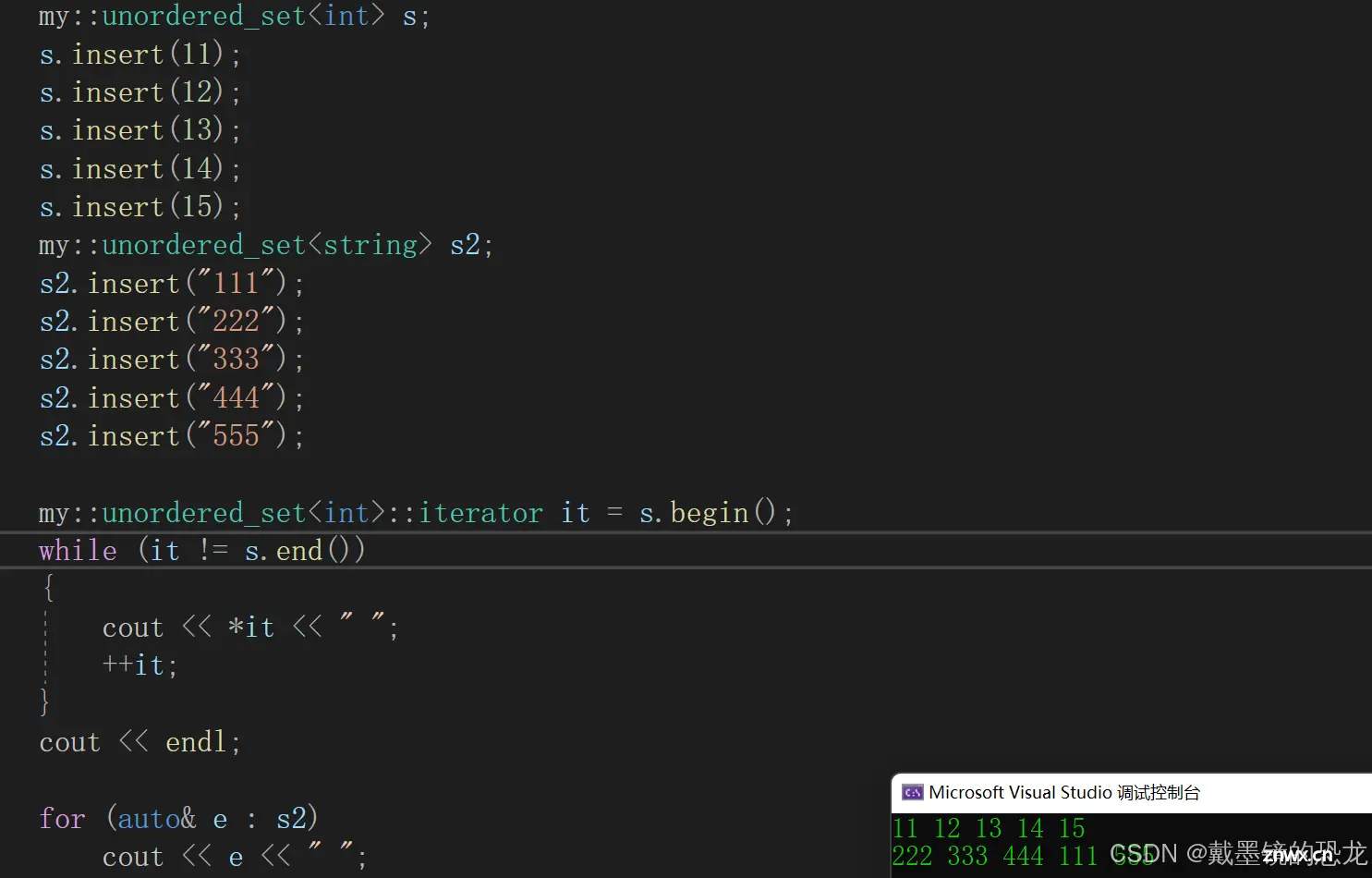Click the opening brace of the while block

(49, 588)
